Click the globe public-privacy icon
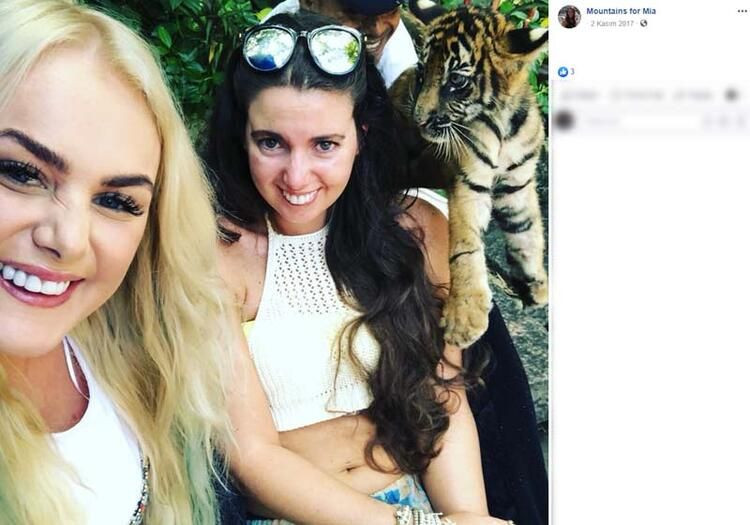Viewport: 750px width, 525px height. point(643,23)
